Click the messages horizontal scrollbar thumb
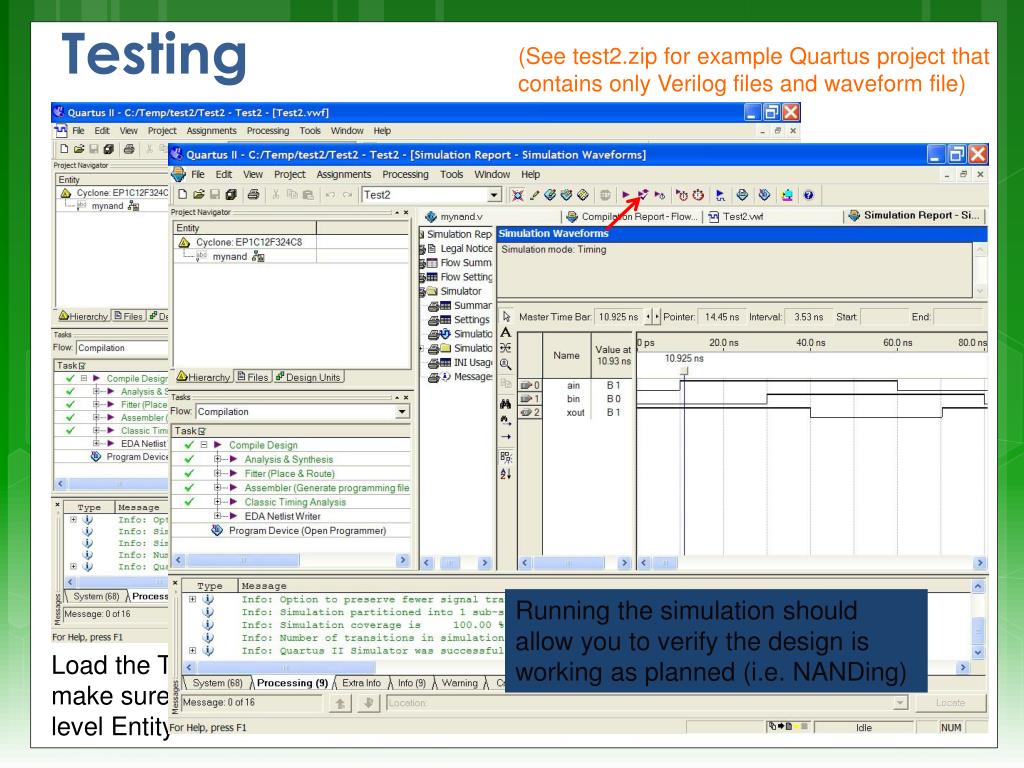The width and height of the screenshot is (1024, 768). pyautogui.click(x=286, y=667)
